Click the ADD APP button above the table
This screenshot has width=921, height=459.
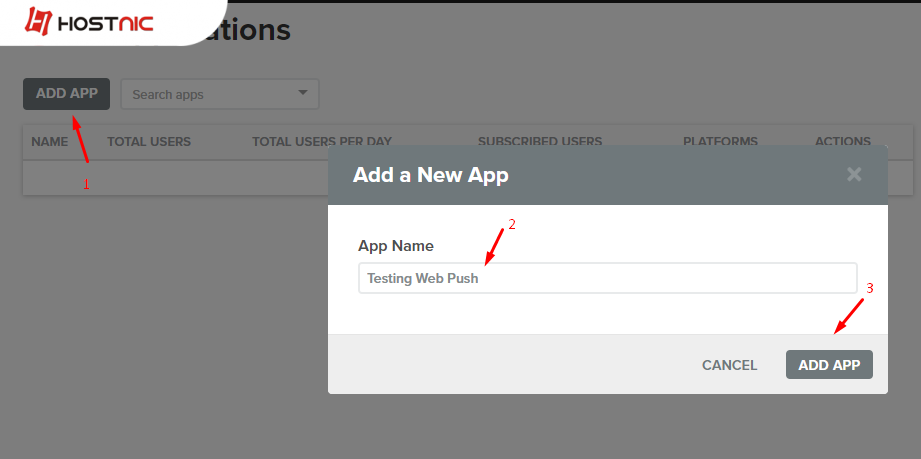(x=66, y=94)
